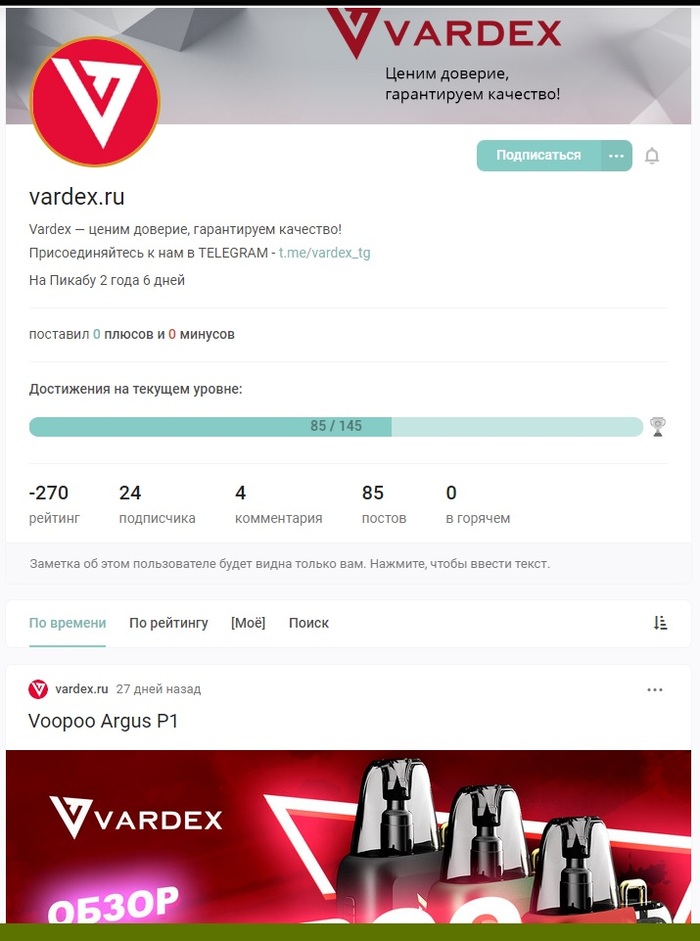Click the 24 подписчика counter

[x=157, y=505]
